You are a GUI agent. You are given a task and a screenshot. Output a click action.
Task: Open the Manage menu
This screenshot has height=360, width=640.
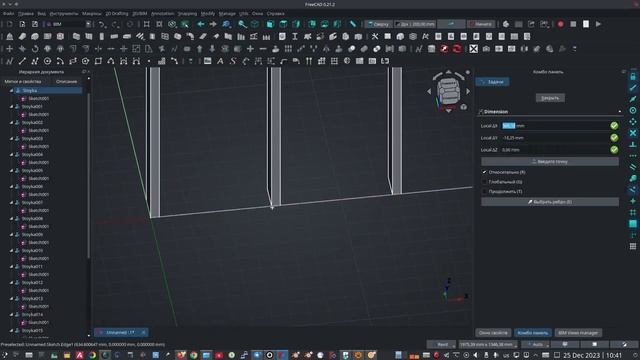point(227,13)
